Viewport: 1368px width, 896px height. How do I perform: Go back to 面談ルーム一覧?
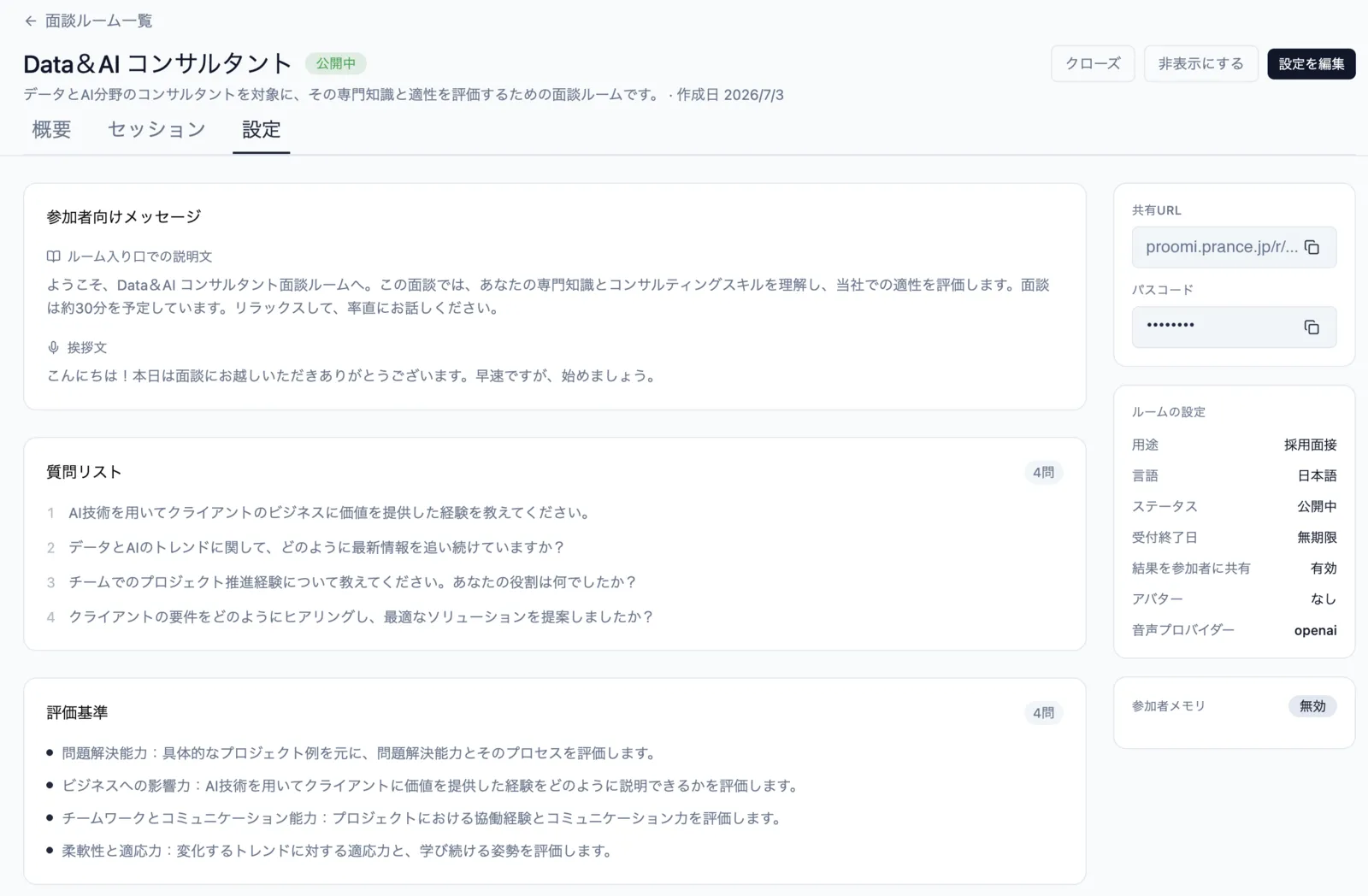click(98, 21)
